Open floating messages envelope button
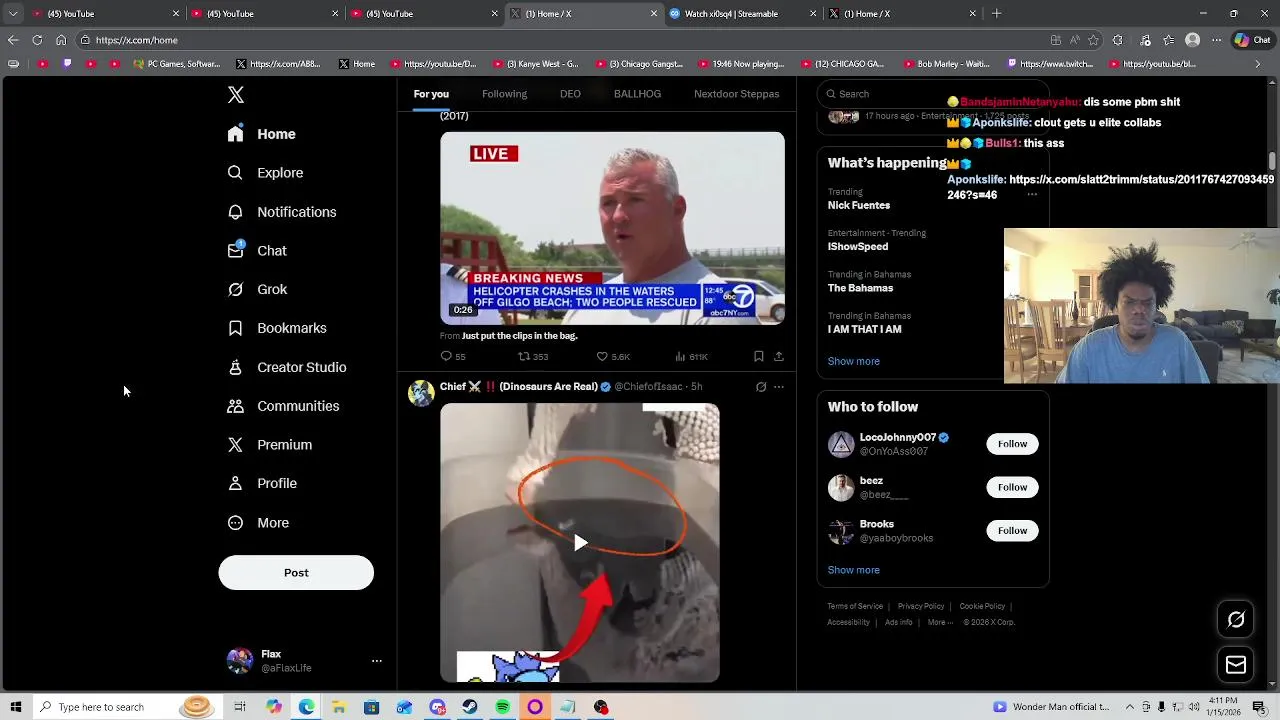The width and height of the screenshot is (1280, 720). [x=1236, y=665]
